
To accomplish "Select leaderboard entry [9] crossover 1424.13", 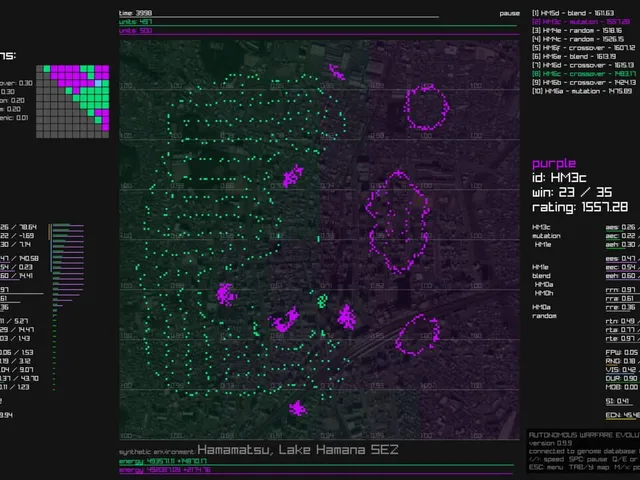I will tap(584, 82).
